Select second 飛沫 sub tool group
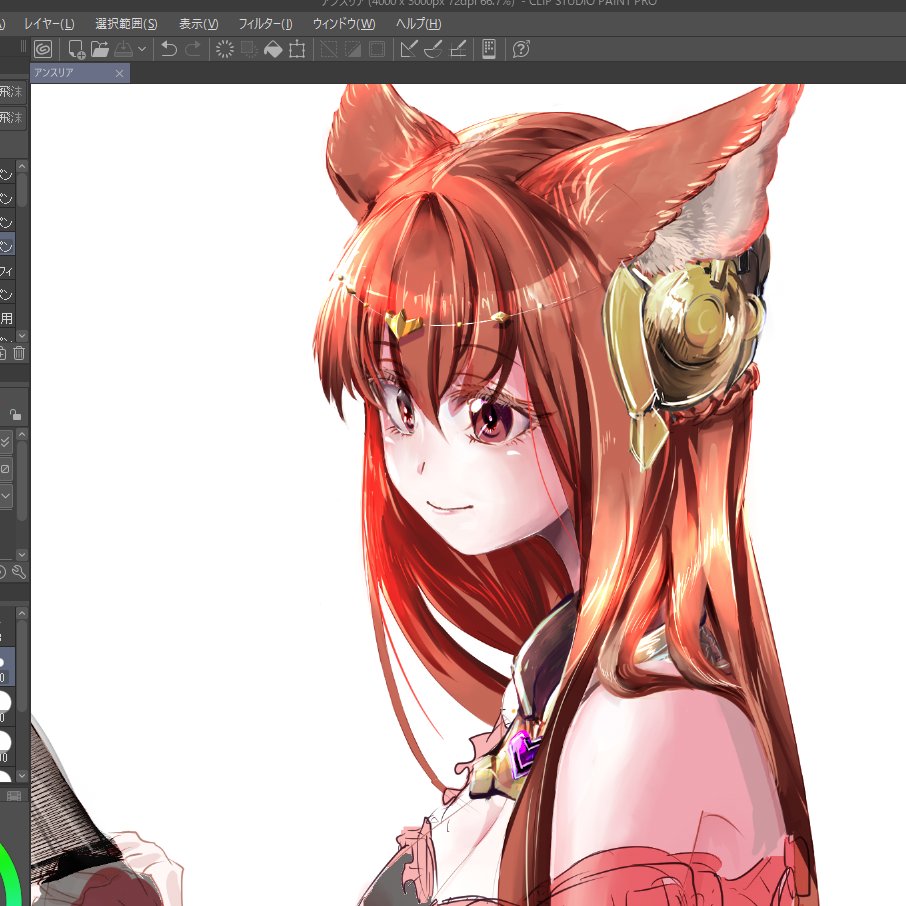 [12, 118]
